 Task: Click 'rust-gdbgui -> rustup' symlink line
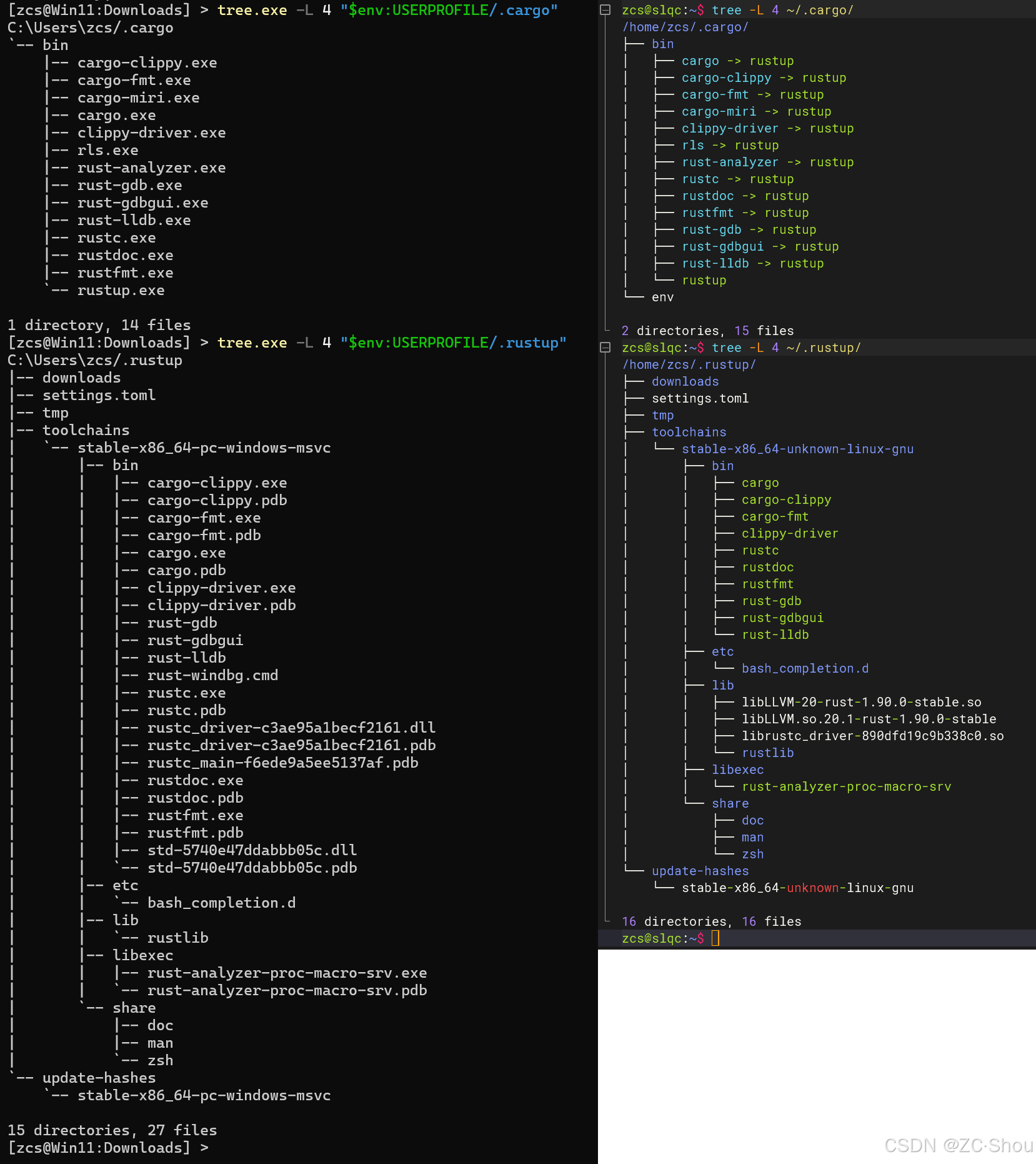click(x=760, y=246)
